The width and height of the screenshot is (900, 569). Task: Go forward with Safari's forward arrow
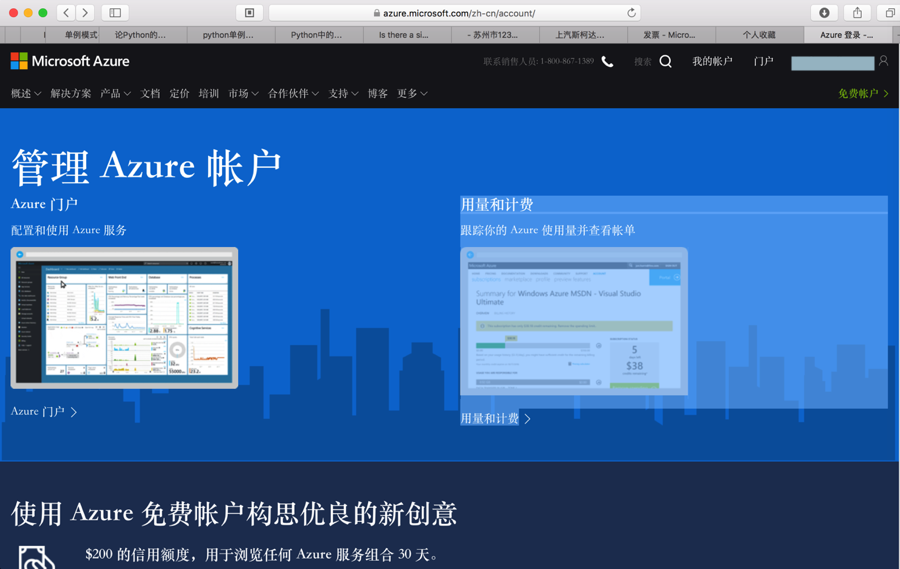click(x=85, y=13)
